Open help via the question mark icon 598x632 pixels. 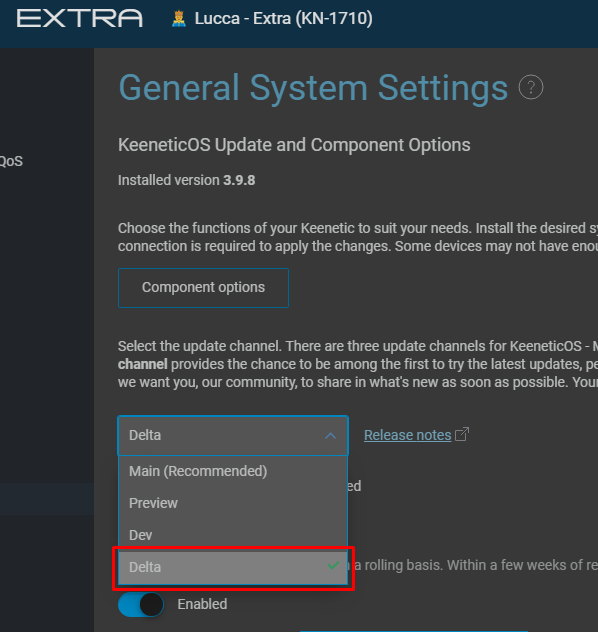(x=531, y=87)
